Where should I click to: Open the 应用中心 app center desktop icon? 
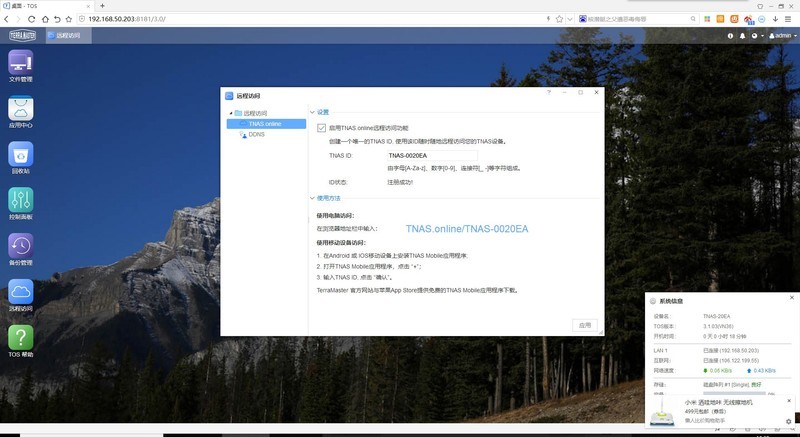pyautogui.click(x=20, y=112)
